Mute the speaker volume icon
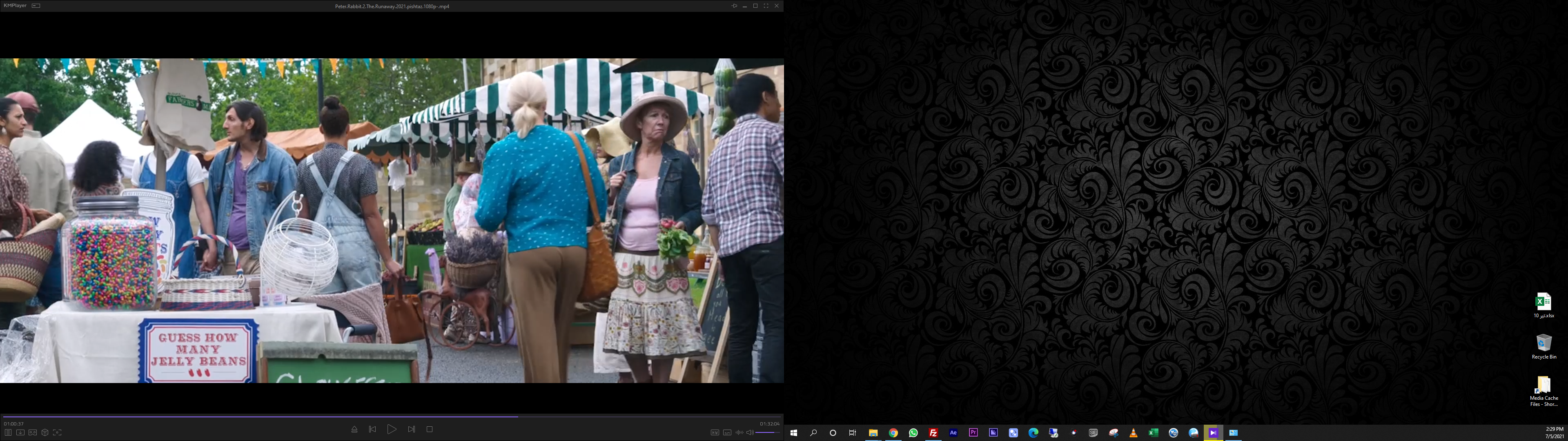 pyautogui.click(x=750, y=432)
